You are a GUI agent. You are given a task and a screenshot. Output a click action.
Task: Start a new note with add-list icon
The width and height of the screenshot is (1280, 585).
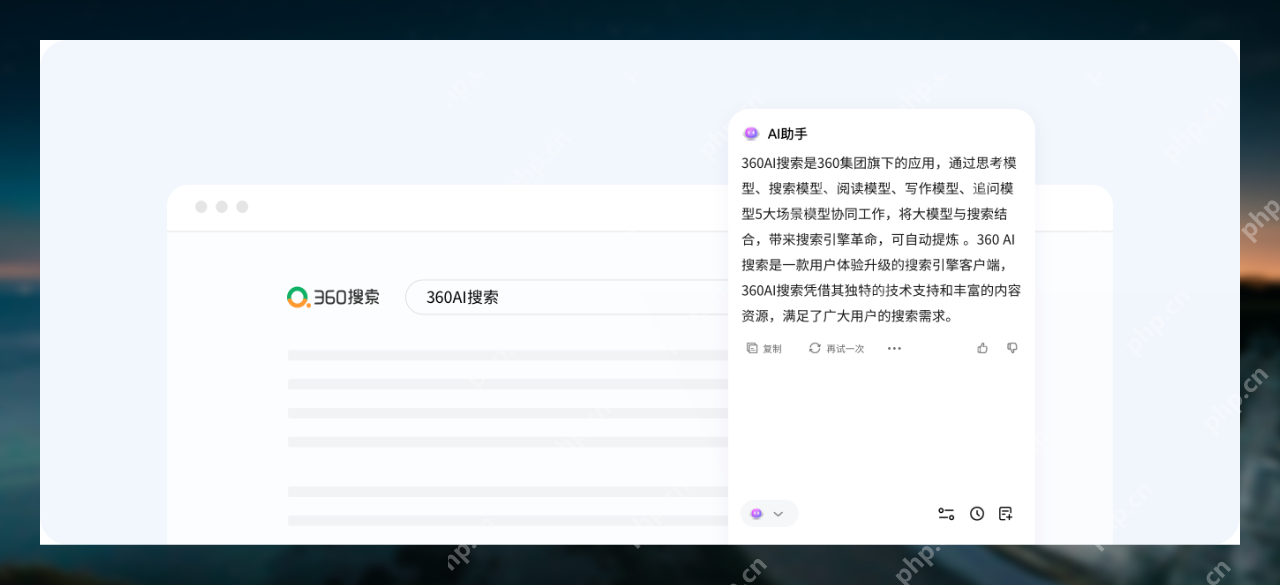[x=1006, y=513]
